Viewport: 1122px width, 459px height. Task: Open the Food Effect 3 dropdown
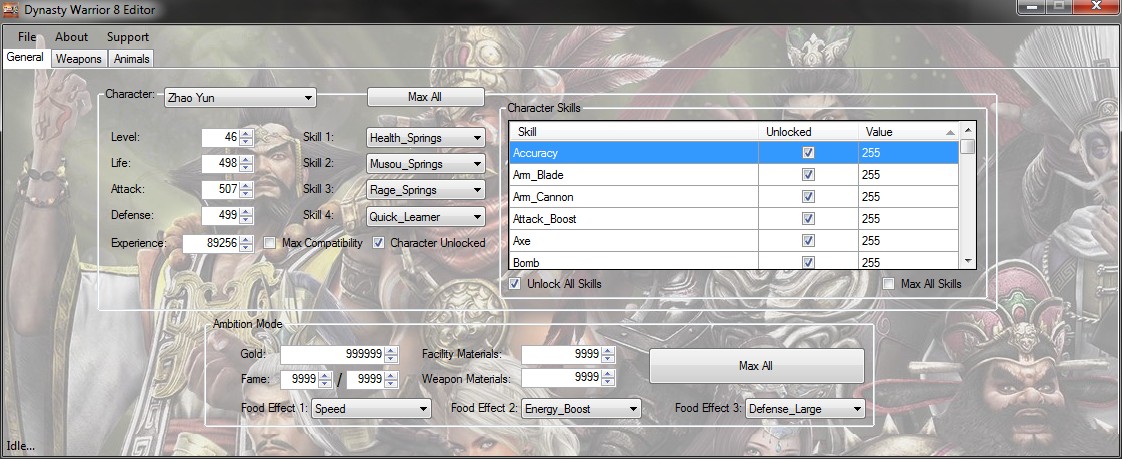click(805, 408)
